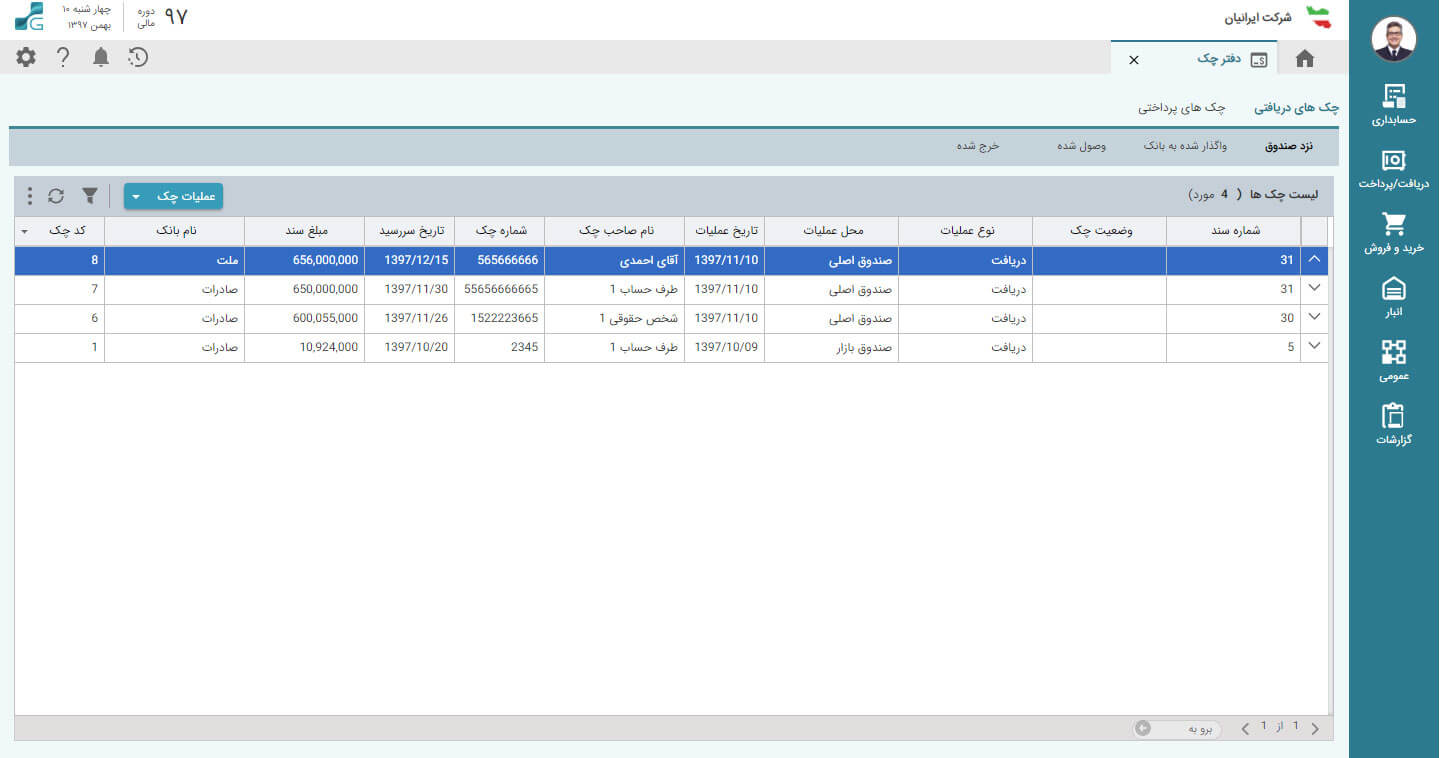Click owner name شخص حقوقی 1

tap(637, 318)
